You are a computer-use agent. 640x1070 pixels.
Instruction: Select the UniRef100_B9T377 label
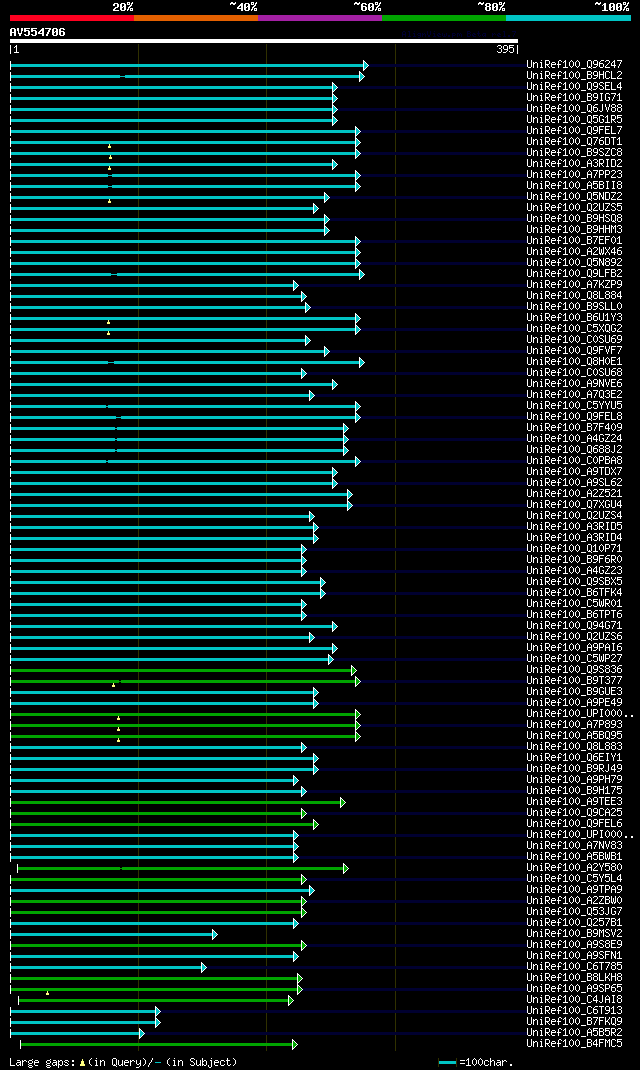tap(574, 681)
